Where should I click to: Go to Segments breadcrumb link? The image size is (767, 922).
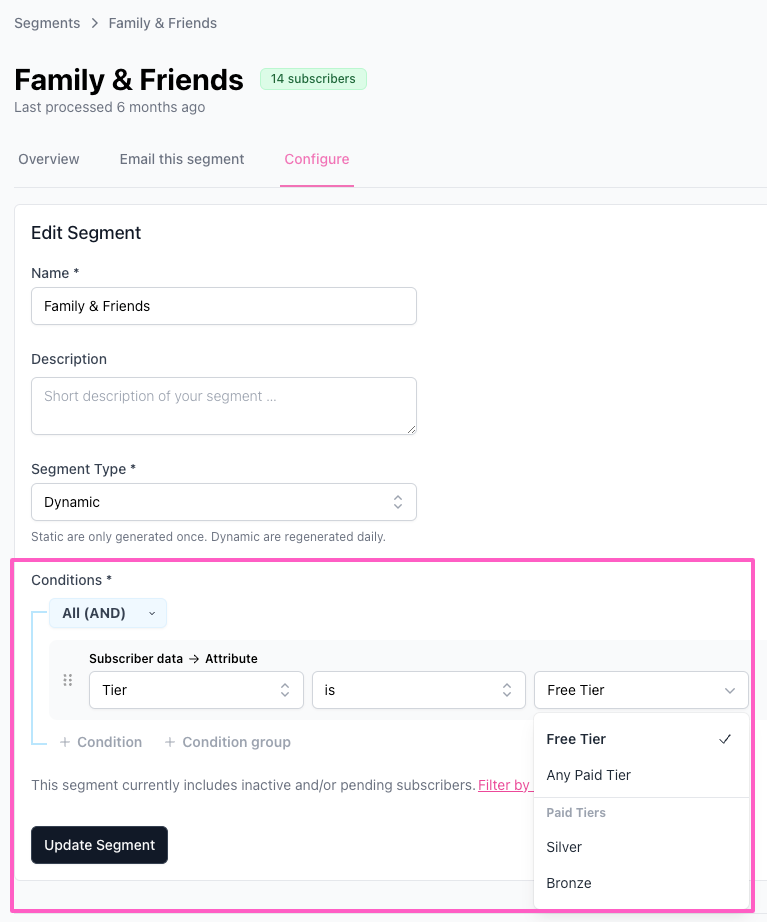pyautogui.click(x=47, y=23)
